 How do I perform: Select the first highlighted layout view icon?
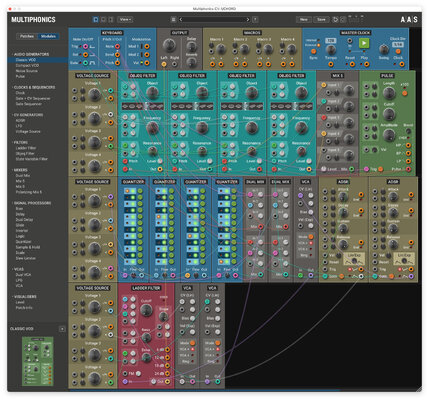pyautogui.click(x=95, y=20)
